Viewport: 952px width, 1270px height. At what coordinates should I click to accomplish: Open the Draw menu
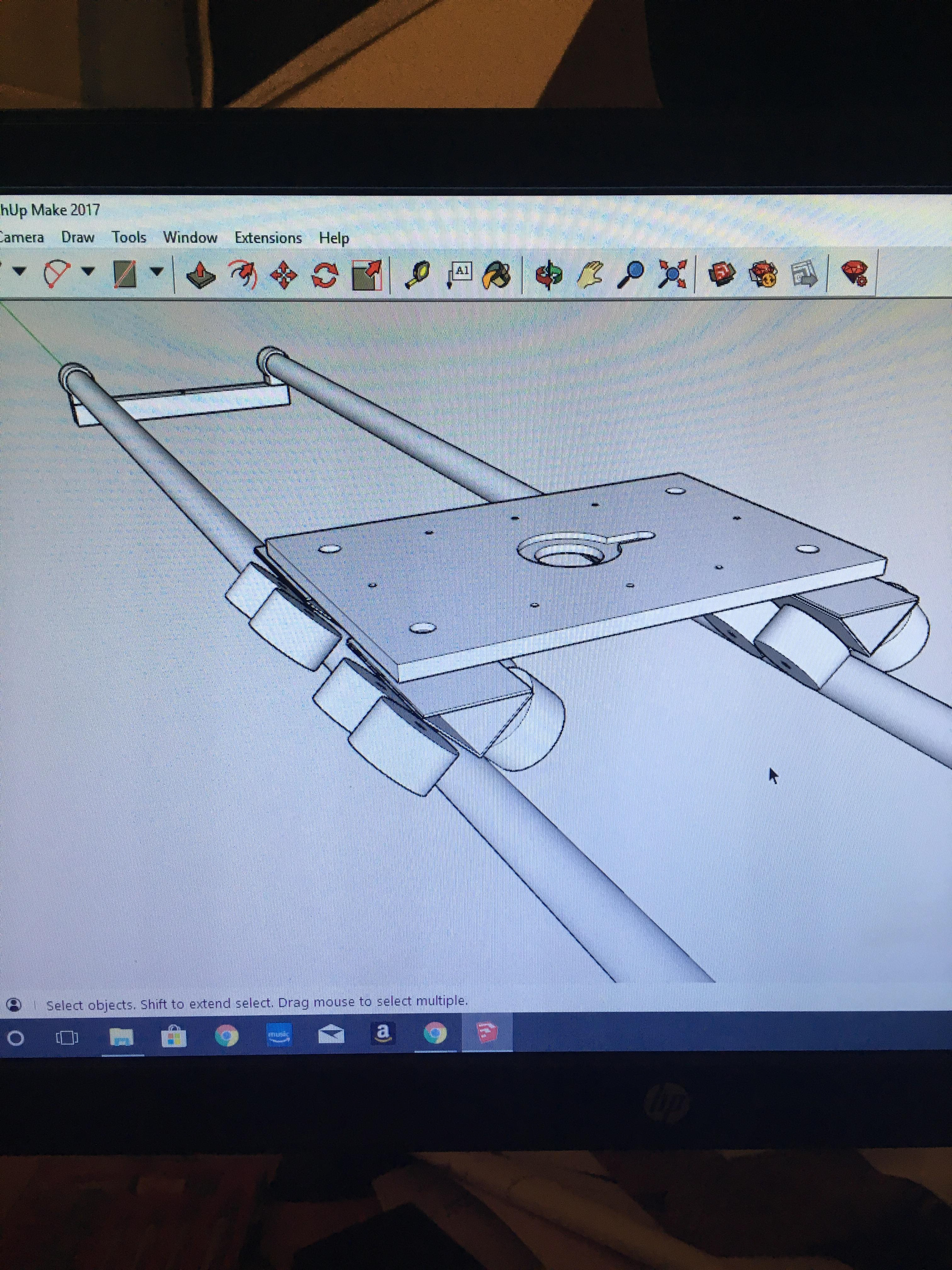(77, 237)
